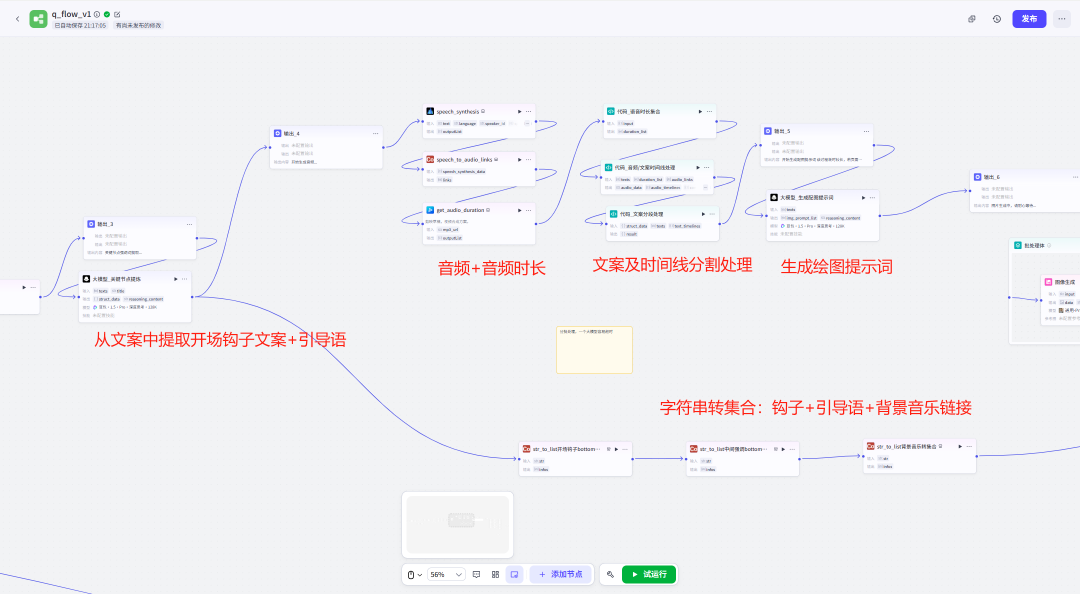
Task: Click the blue 发布 publish button
Action: pyautogui.click(x=1029, y=19)
